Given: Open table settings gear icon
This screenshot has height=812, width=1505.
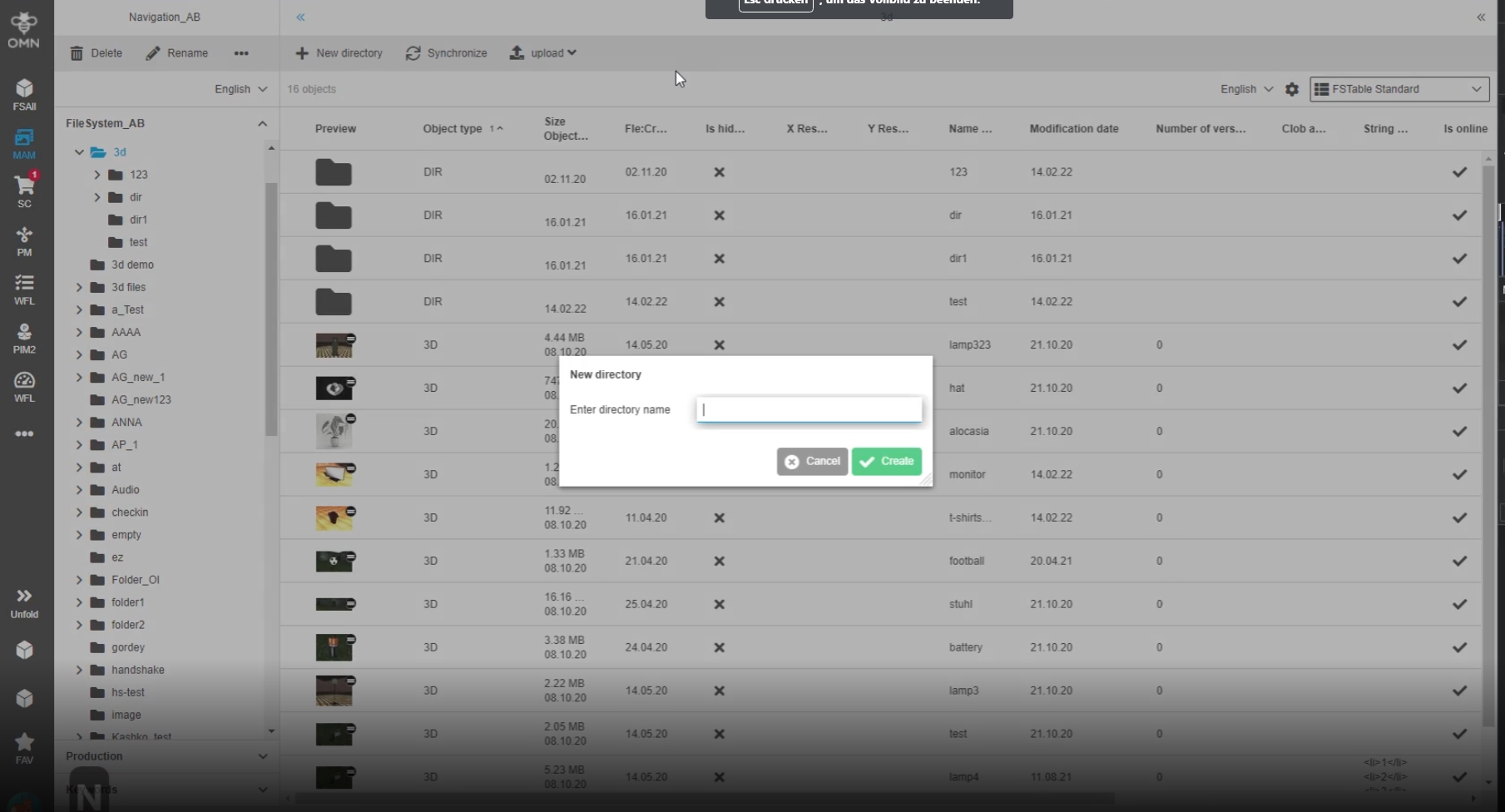Looking at the screenshot, I should pos(1291,89).
